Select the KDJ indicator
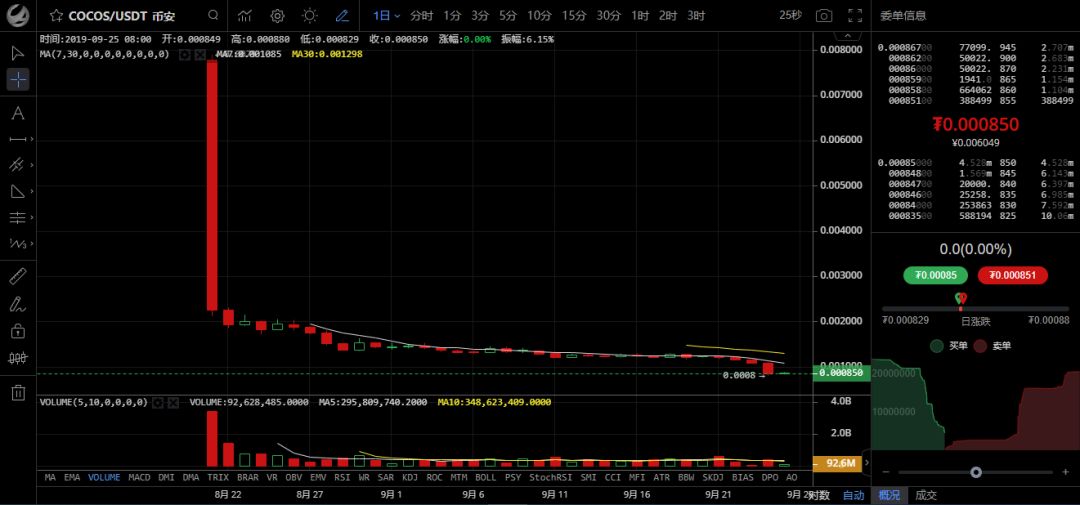The image size is (1080, 505). pyautogui.click(x=410, y=477)
